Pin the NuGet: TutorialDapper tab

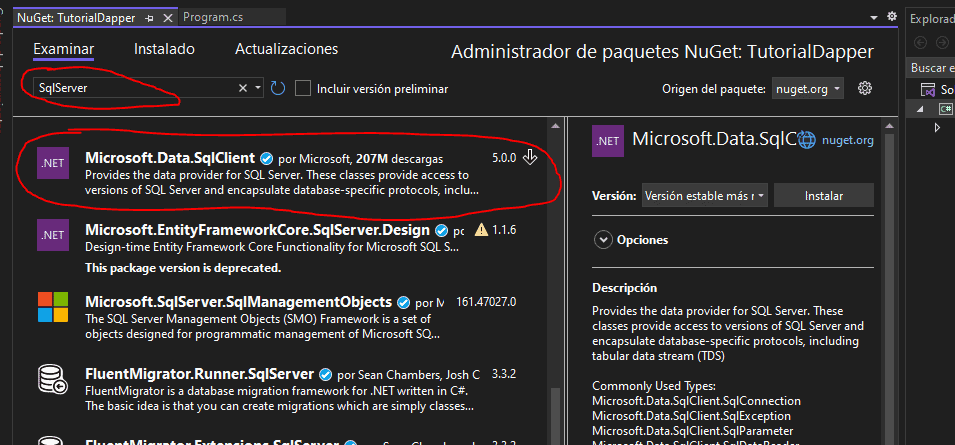tap(149, 18)
